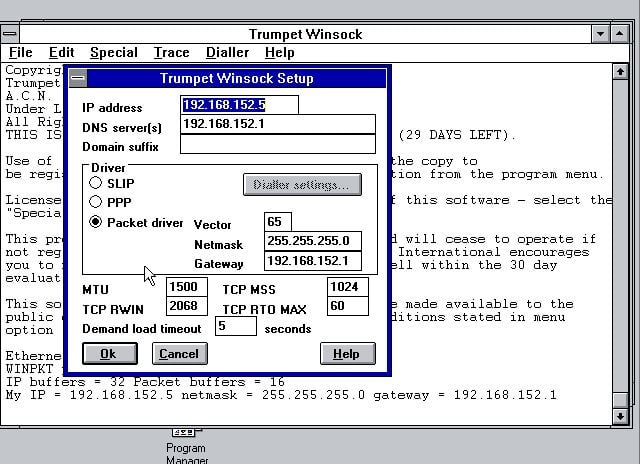Click the Dialler settings button
The width and height of the screenshot is (640, 464).
click(x=302, y=185)
